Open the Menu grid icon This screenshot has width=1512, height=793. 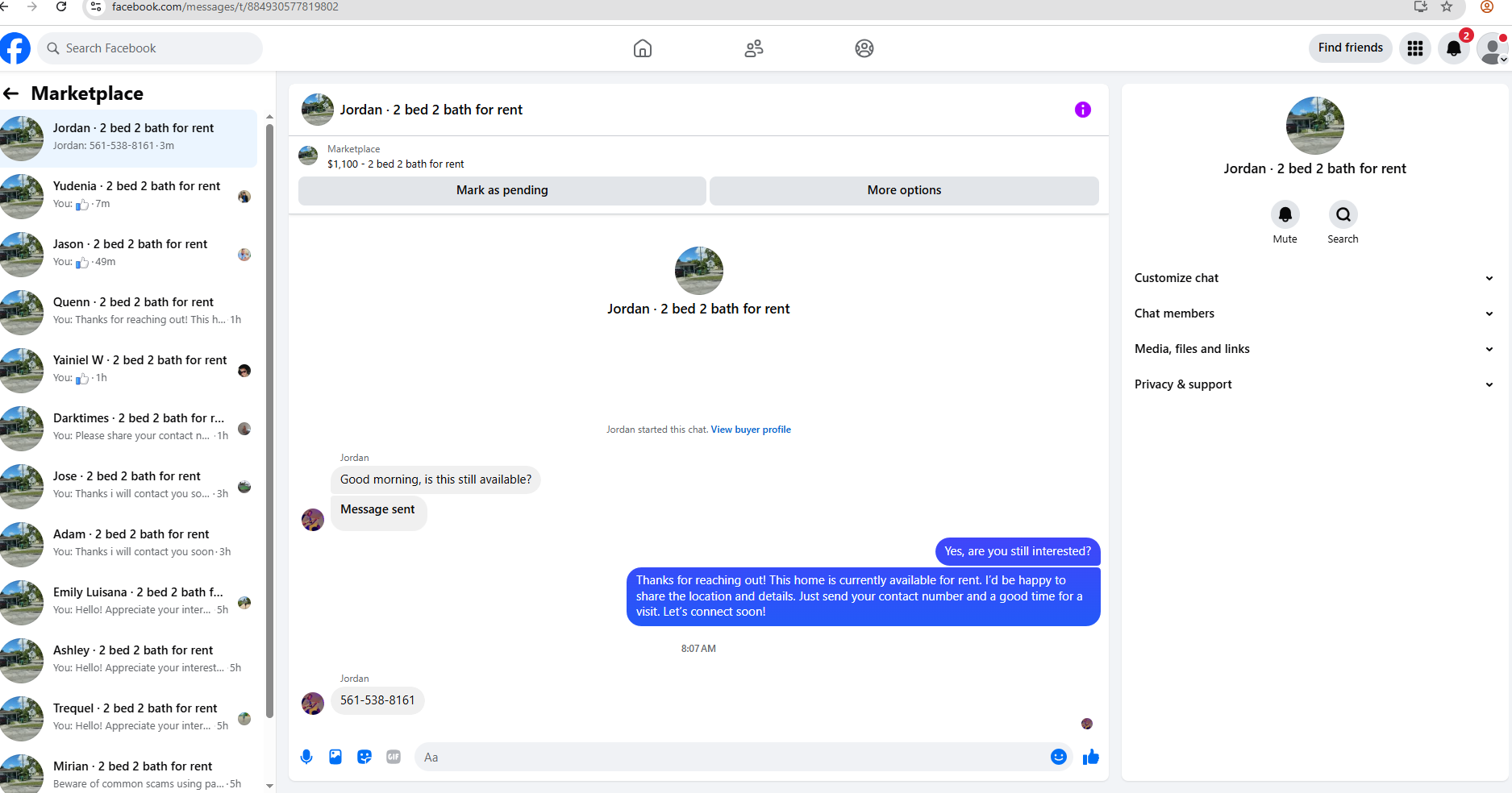pyautogui.click(x=1415, y=48)
